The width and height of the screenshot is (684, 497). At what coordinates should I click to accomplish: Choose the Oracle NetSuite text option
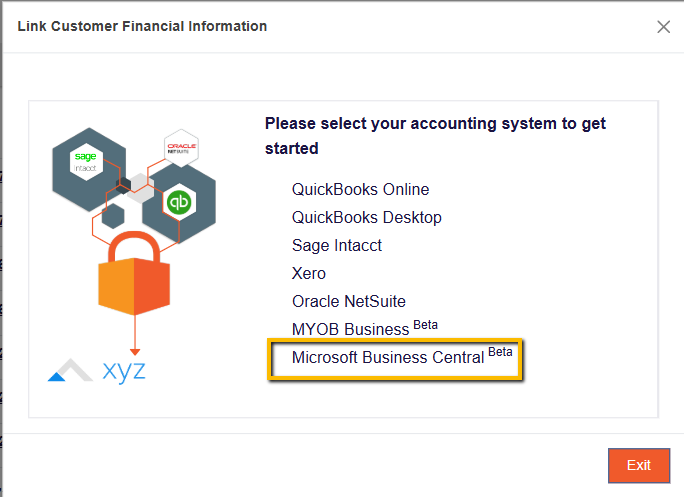(x=348, y=301)
